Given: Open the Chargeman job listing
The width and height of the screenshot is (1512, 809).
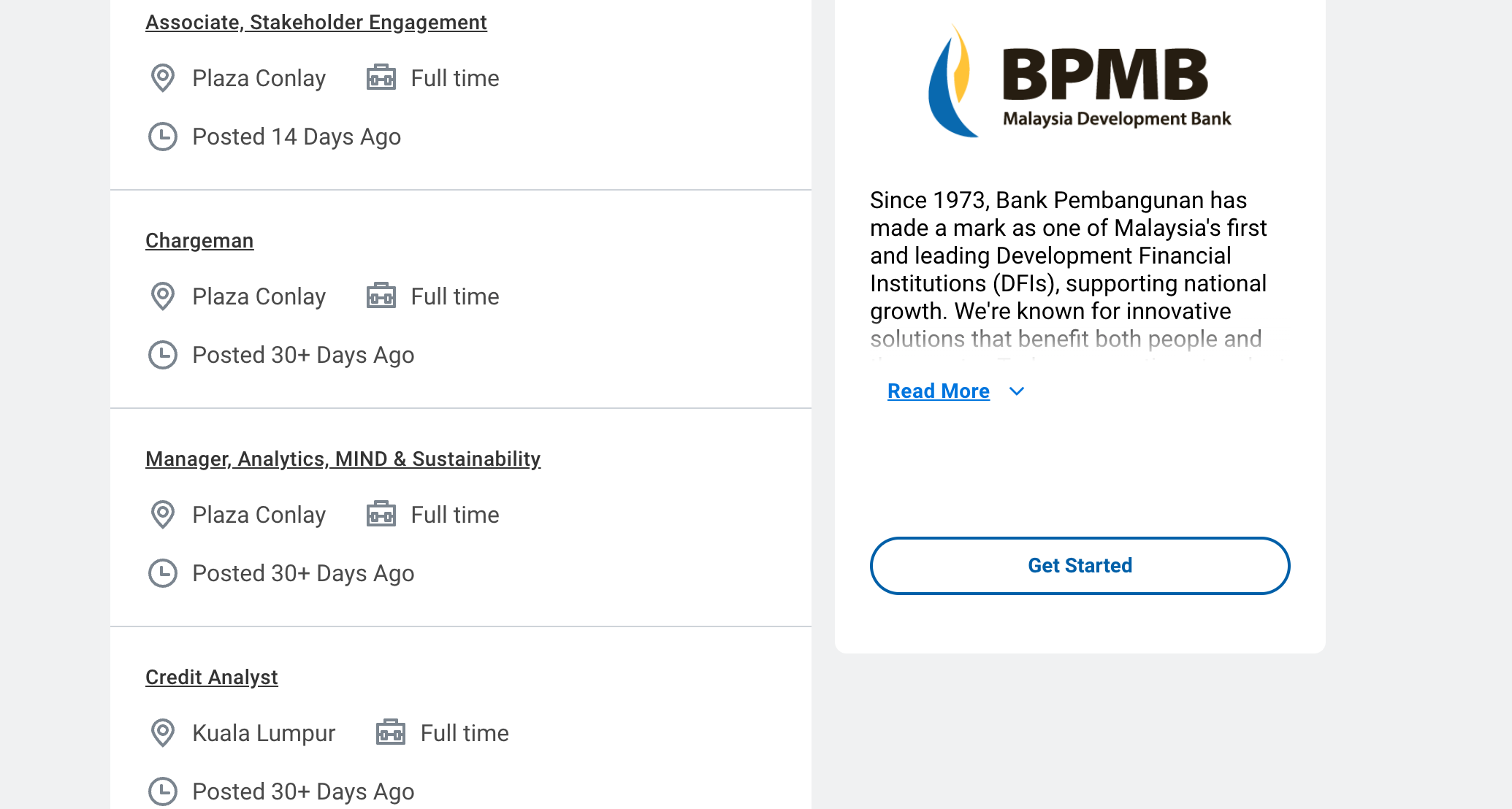Looking at the screenshot, I should (x=199, y=241).
